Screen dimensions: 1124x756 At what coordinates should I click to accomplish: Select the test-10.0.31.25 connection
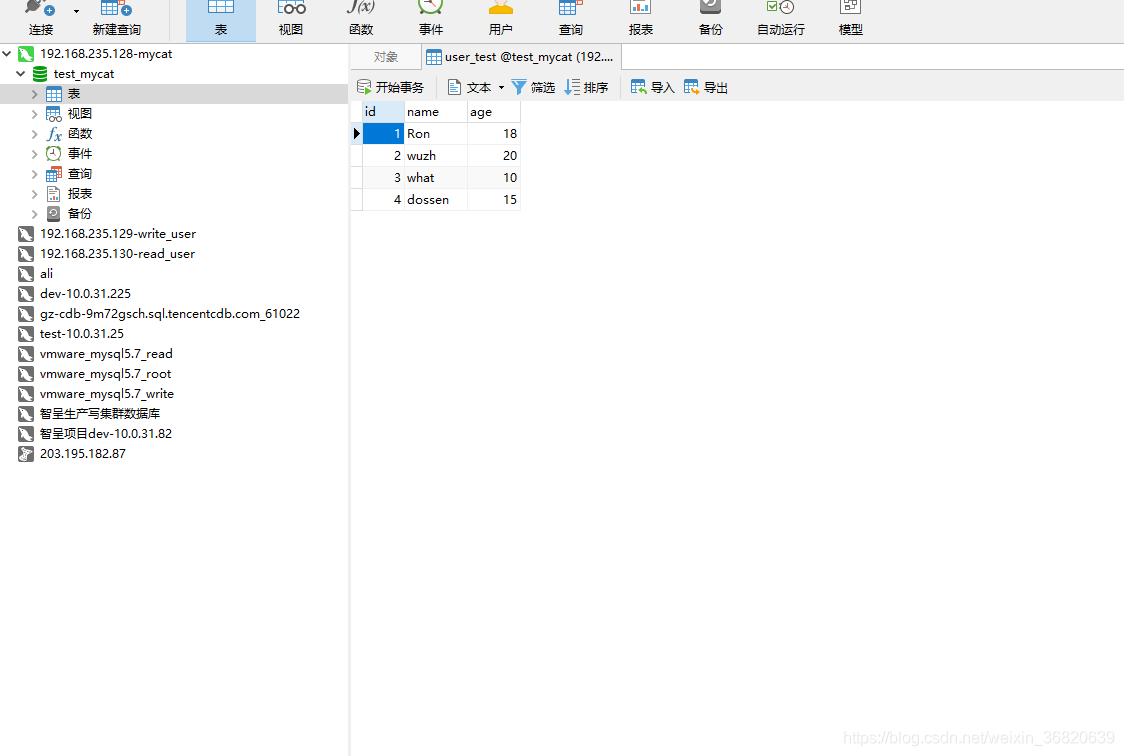82,334
